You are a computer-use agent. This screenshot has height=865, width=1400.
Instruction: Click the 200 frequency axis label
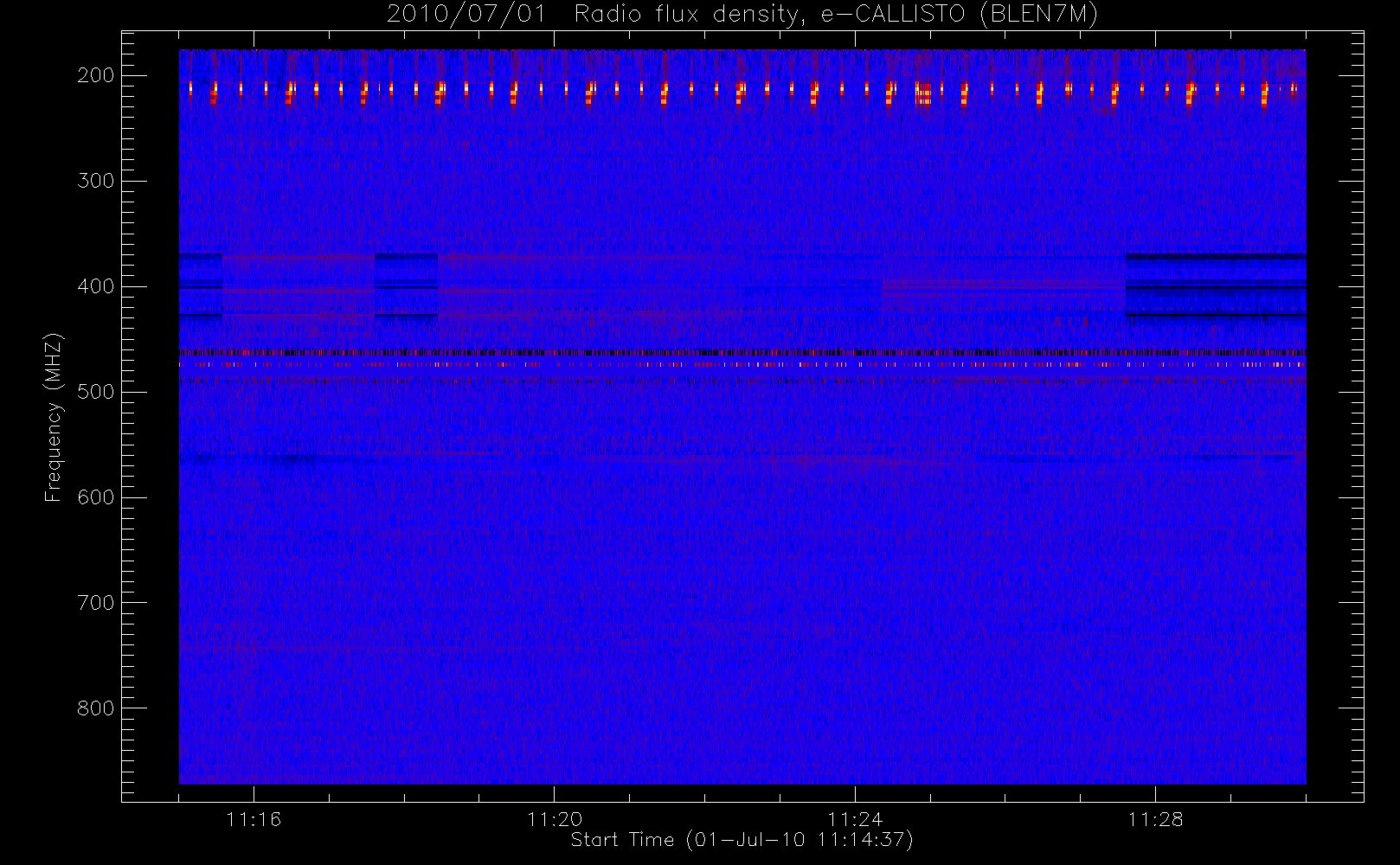(x=96, y=75)
